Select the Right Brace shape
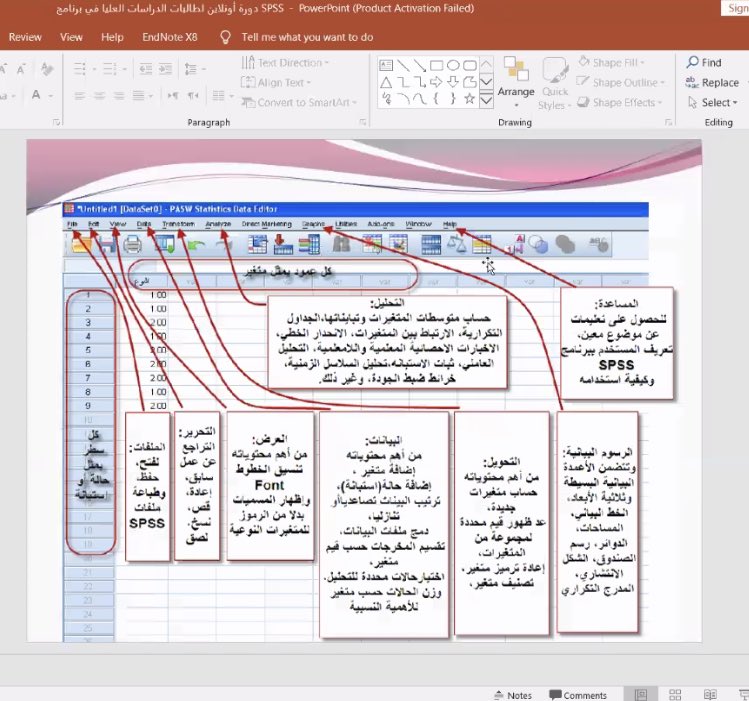Screen dimensions: 749x701 click(x=453, y=99)
